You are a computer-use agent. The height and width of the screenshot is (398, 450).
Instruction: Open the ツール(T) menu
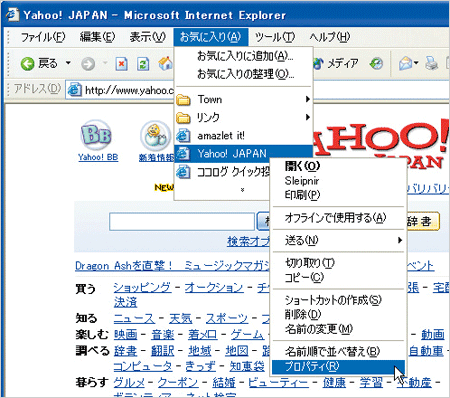click(x=275, y=37)
